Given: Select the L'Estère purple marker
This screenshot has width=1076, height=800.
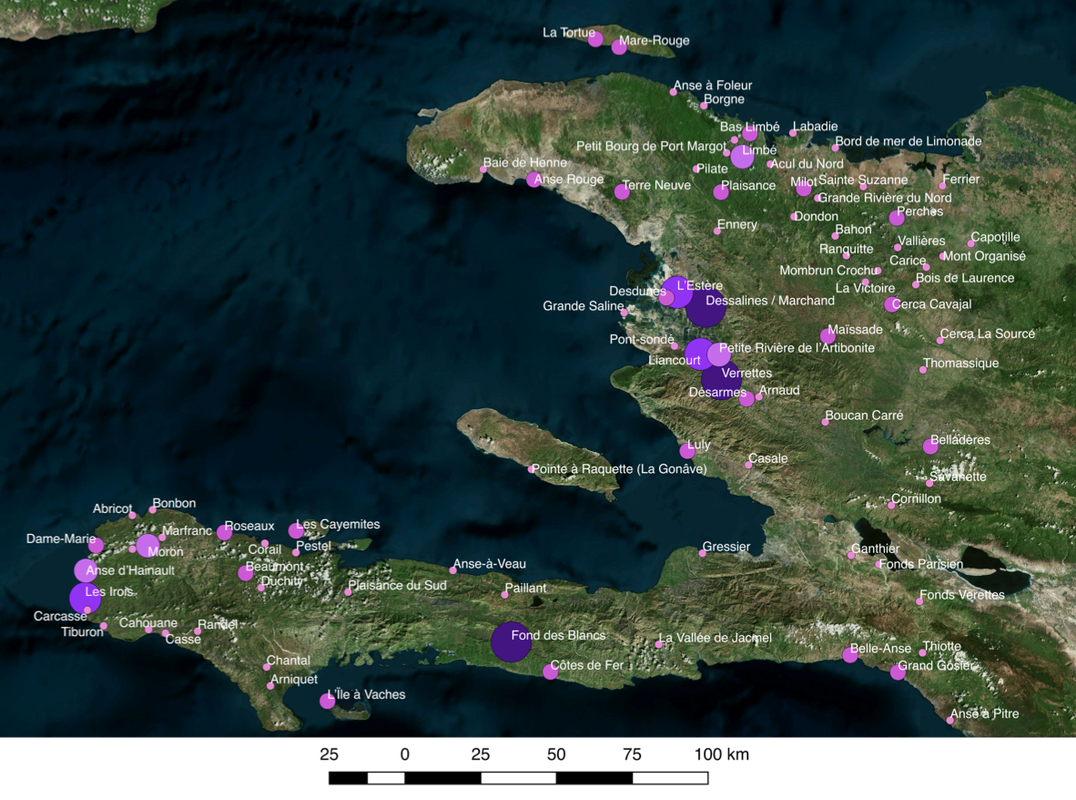Looking at the screenshot, I should pyautogui.click(x=677, y=292).
